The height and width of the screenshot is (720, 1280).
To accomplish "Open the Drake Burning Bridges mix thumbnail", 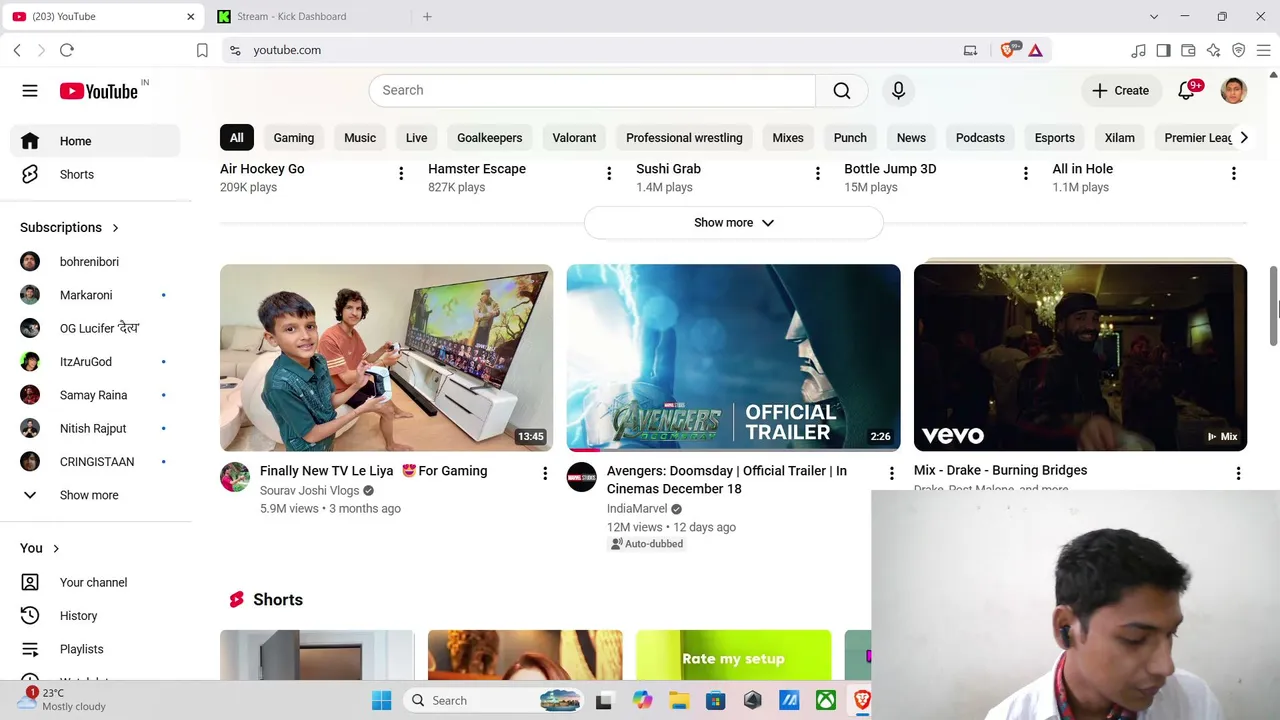I will coord(1080,358).
